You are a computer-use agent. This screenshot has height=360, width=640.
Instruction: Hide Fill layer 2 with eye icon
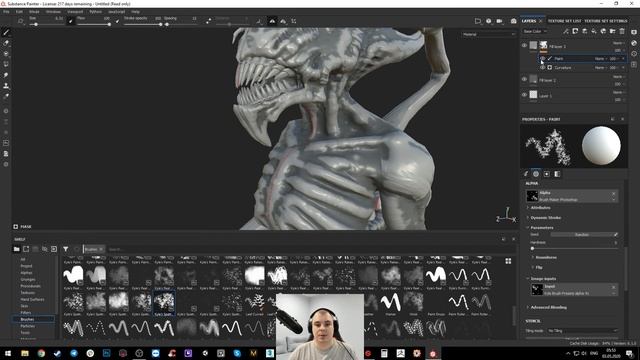tap(524, 80)
